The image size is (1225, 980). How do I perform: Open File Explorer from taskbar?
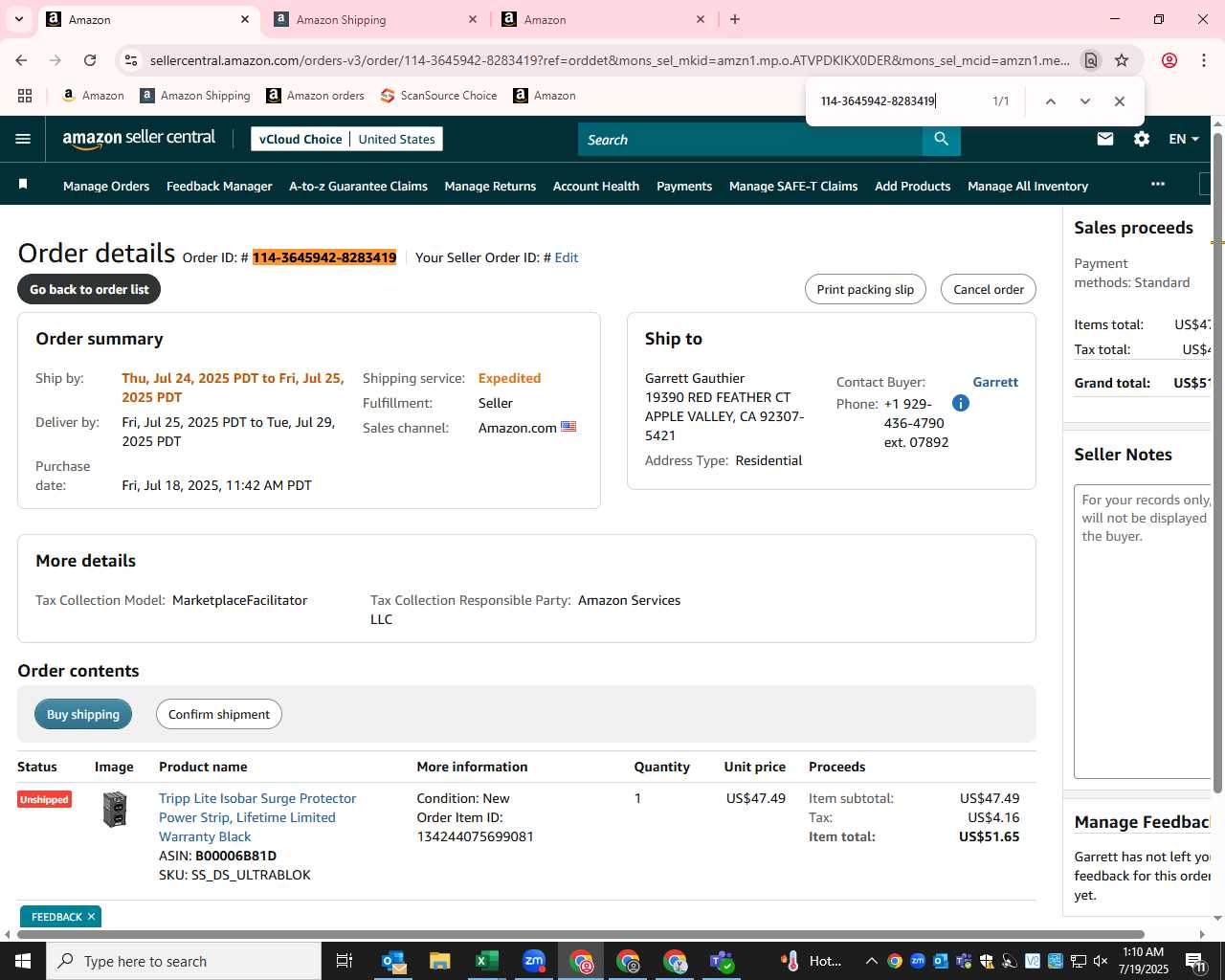(x=439, y=961)
